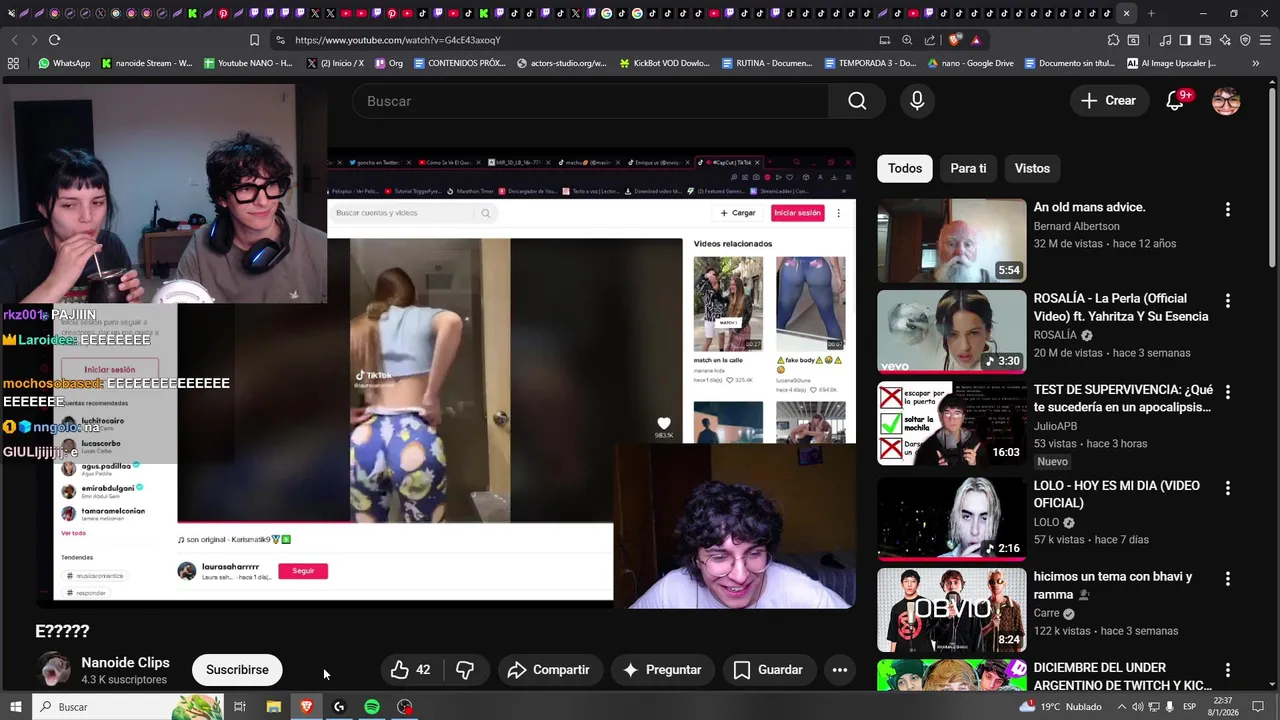Open the Windows Start menu
Image resolution: width=1280 pixels, height=720 pixels.
15,707
